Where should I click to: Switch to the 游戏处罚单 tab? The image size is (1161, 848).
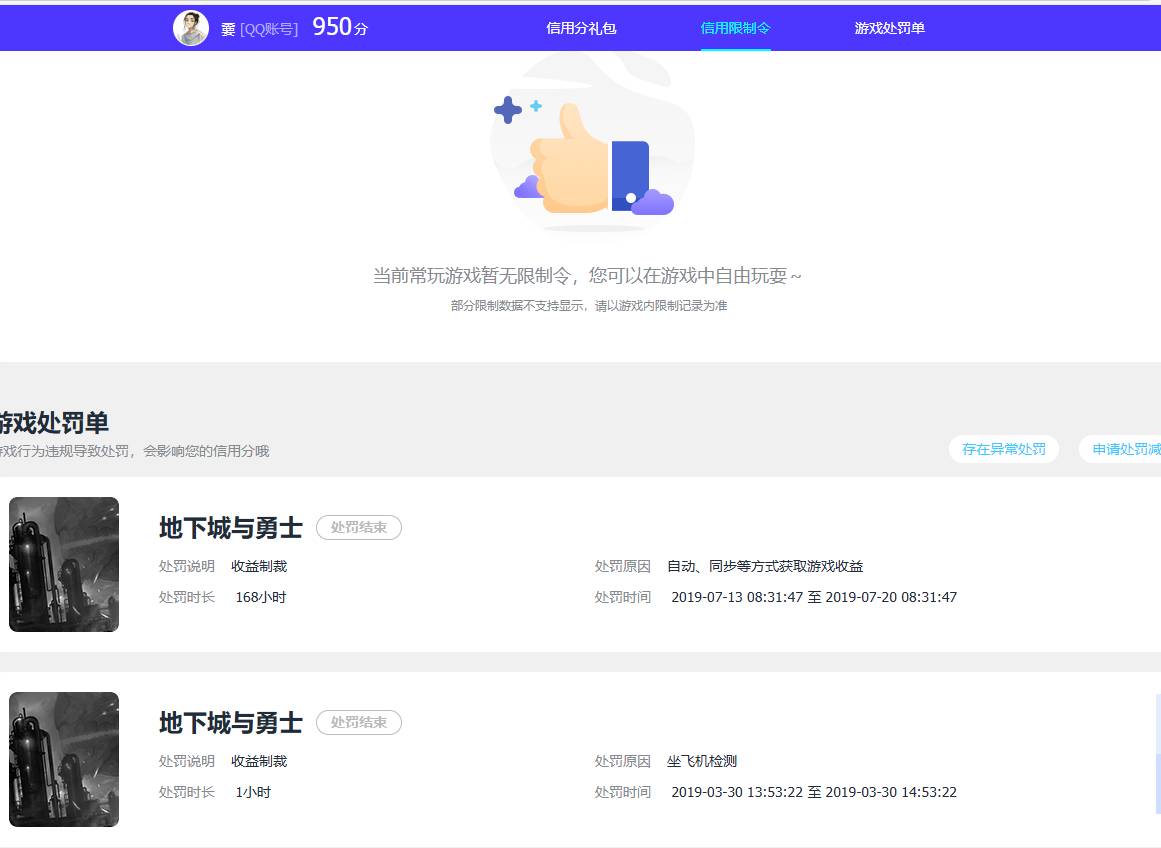[x=890, y=29]
